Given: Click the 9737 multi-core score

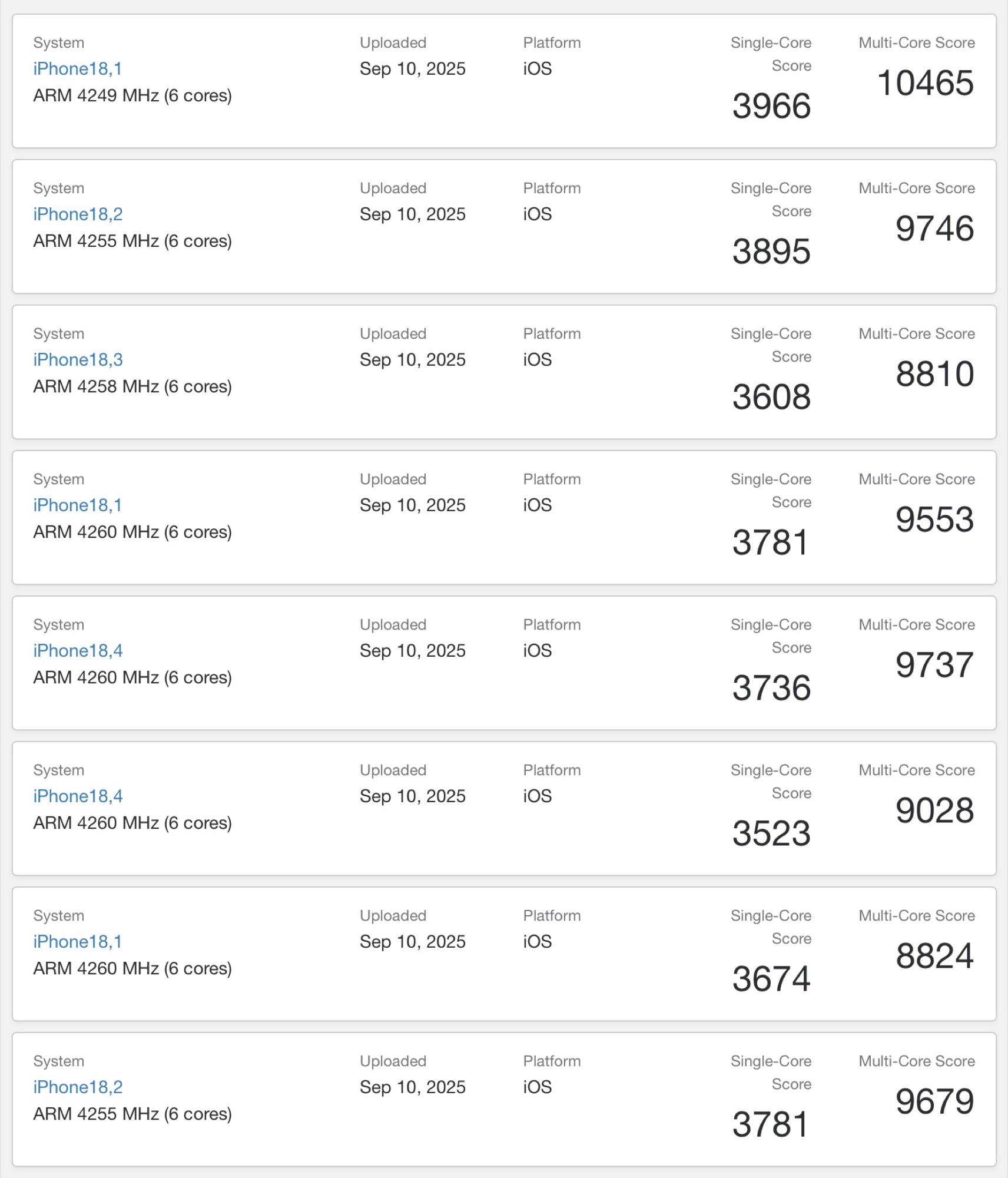Looking at the screenshot, I should pyautogui.click(x=935, y=664).
